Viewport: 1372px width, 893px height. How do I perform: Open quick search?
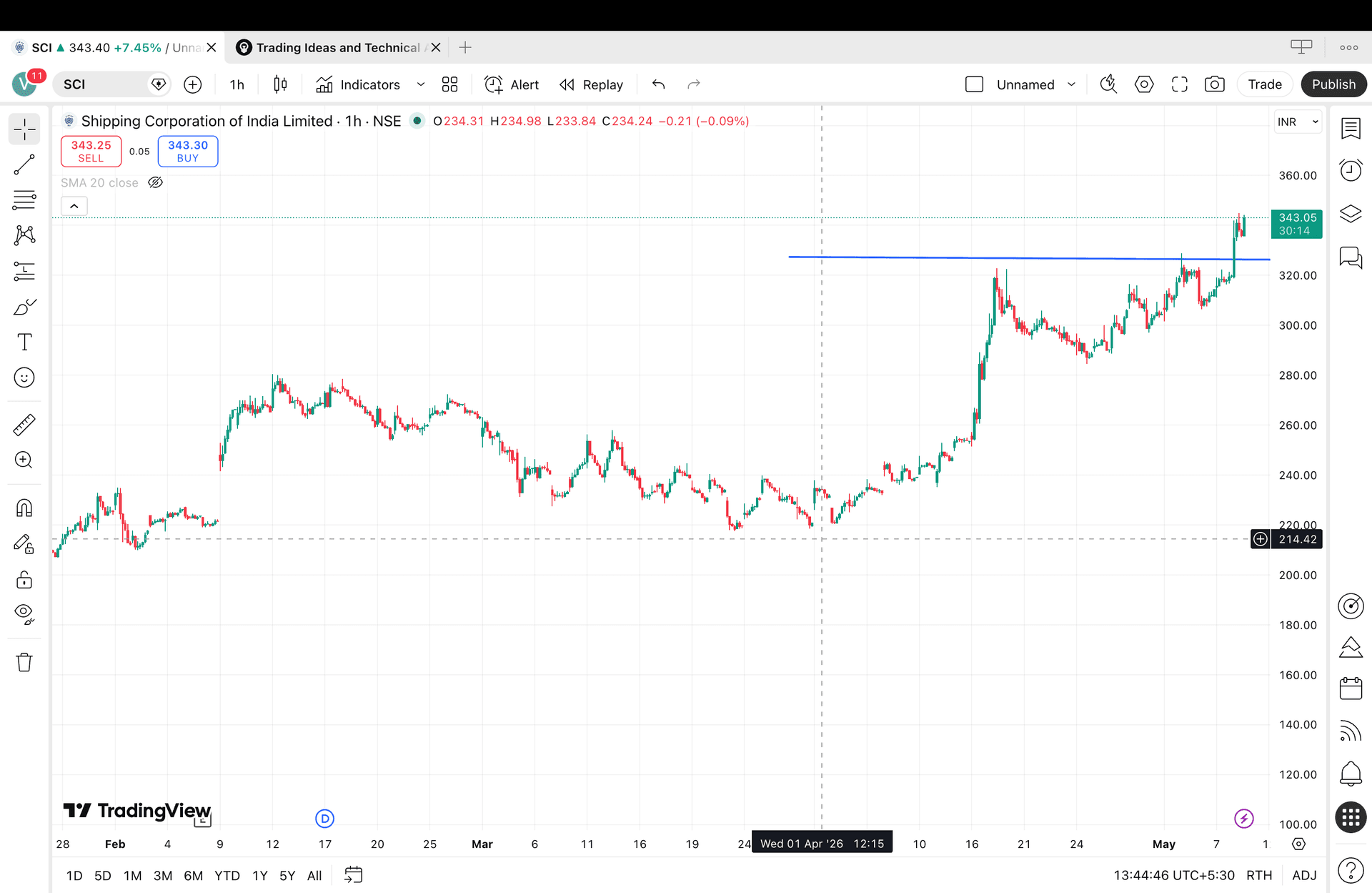click(x=1108, y=84)
